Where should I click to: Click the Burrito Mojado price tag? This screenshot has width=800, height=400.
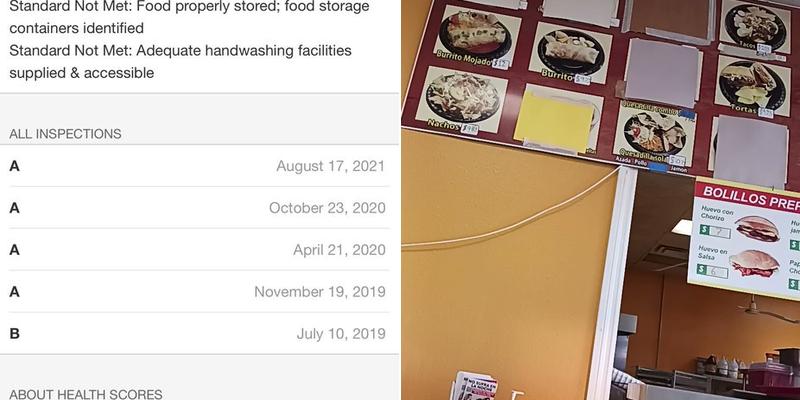(x=501, y=64)
